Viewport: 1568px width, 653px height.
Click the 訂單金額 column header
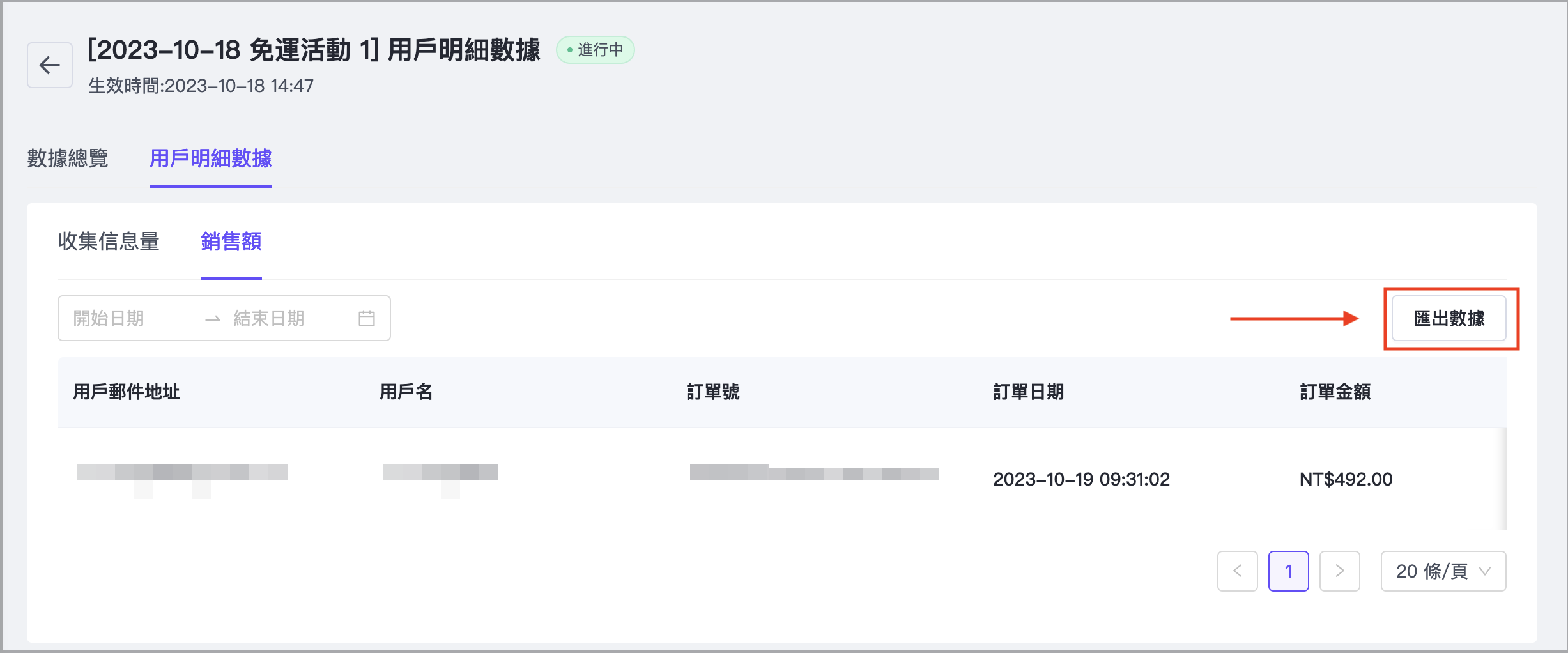point(1335,392)
